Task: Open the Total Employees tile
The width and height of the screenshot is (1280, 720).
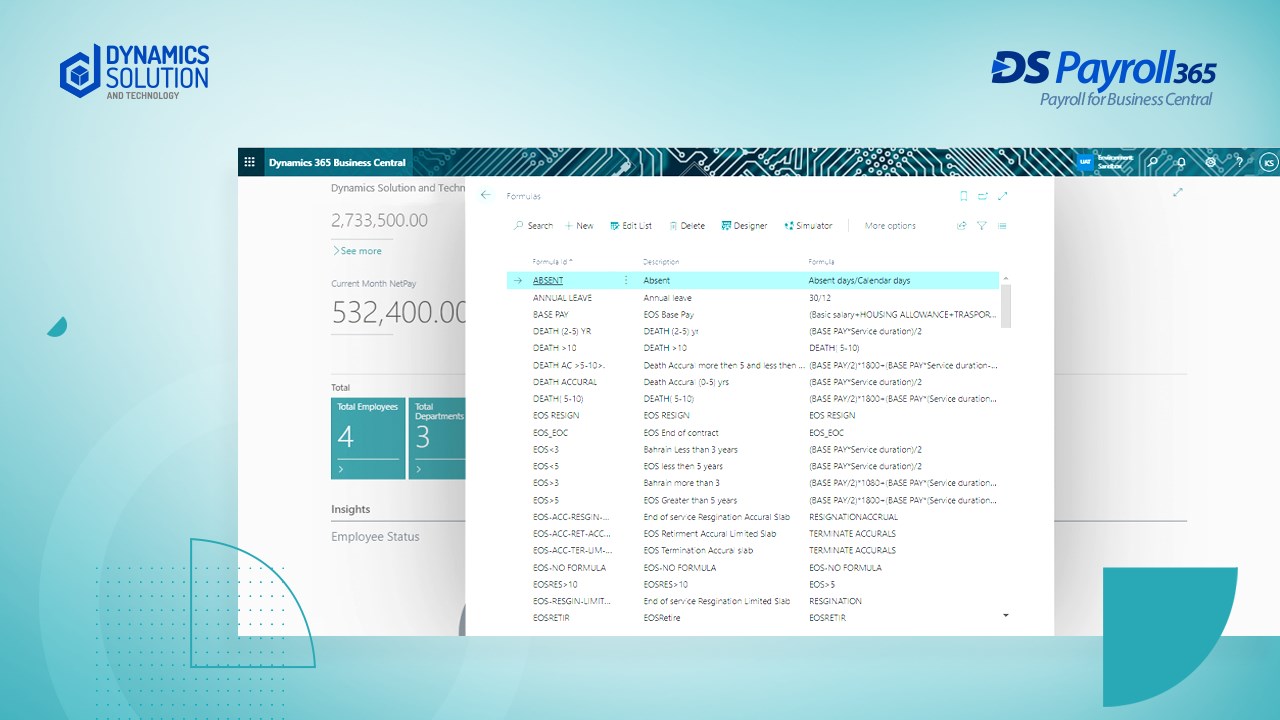Action: tap(368, 438)
